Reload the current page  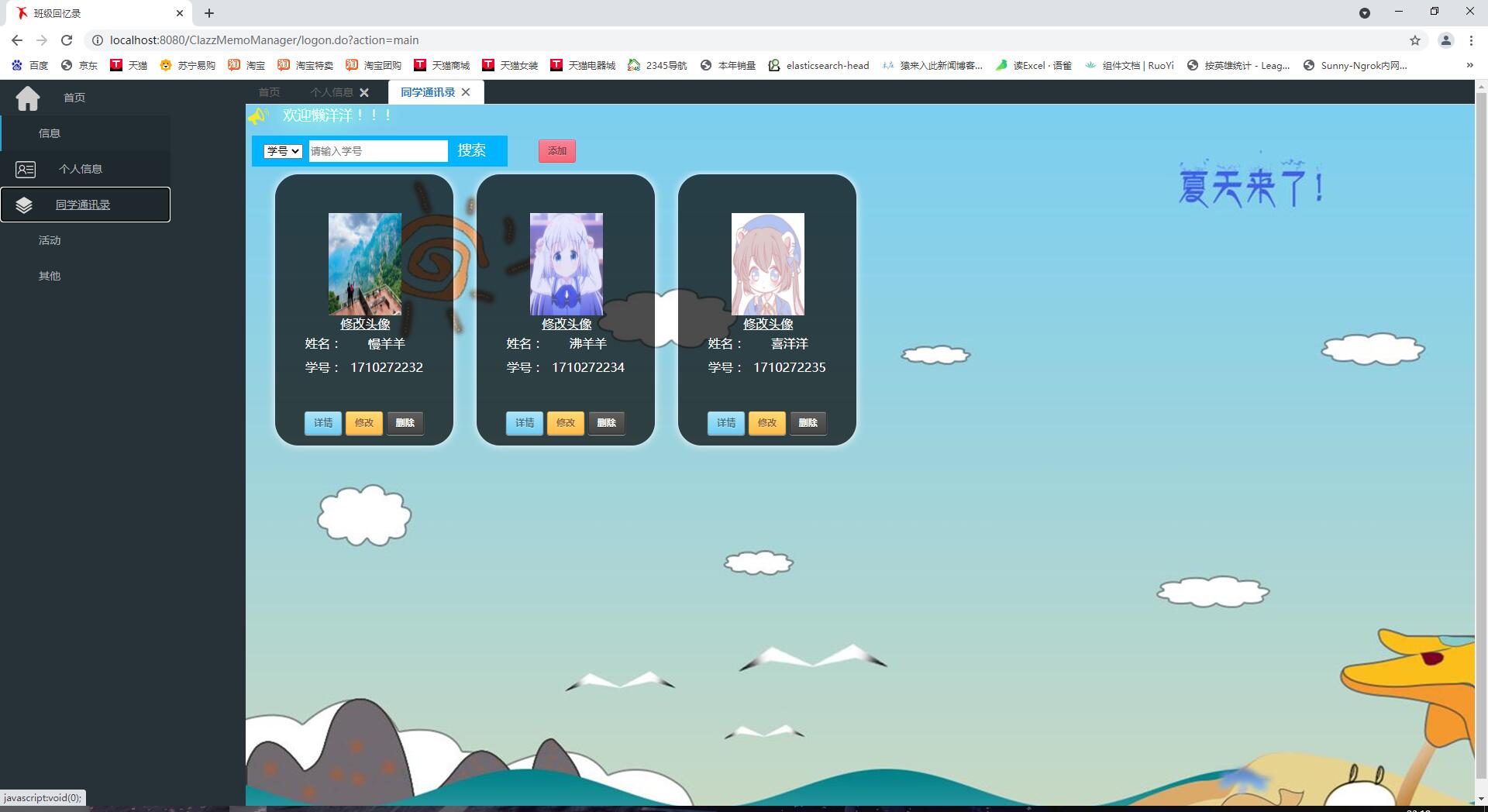(67, 40)
